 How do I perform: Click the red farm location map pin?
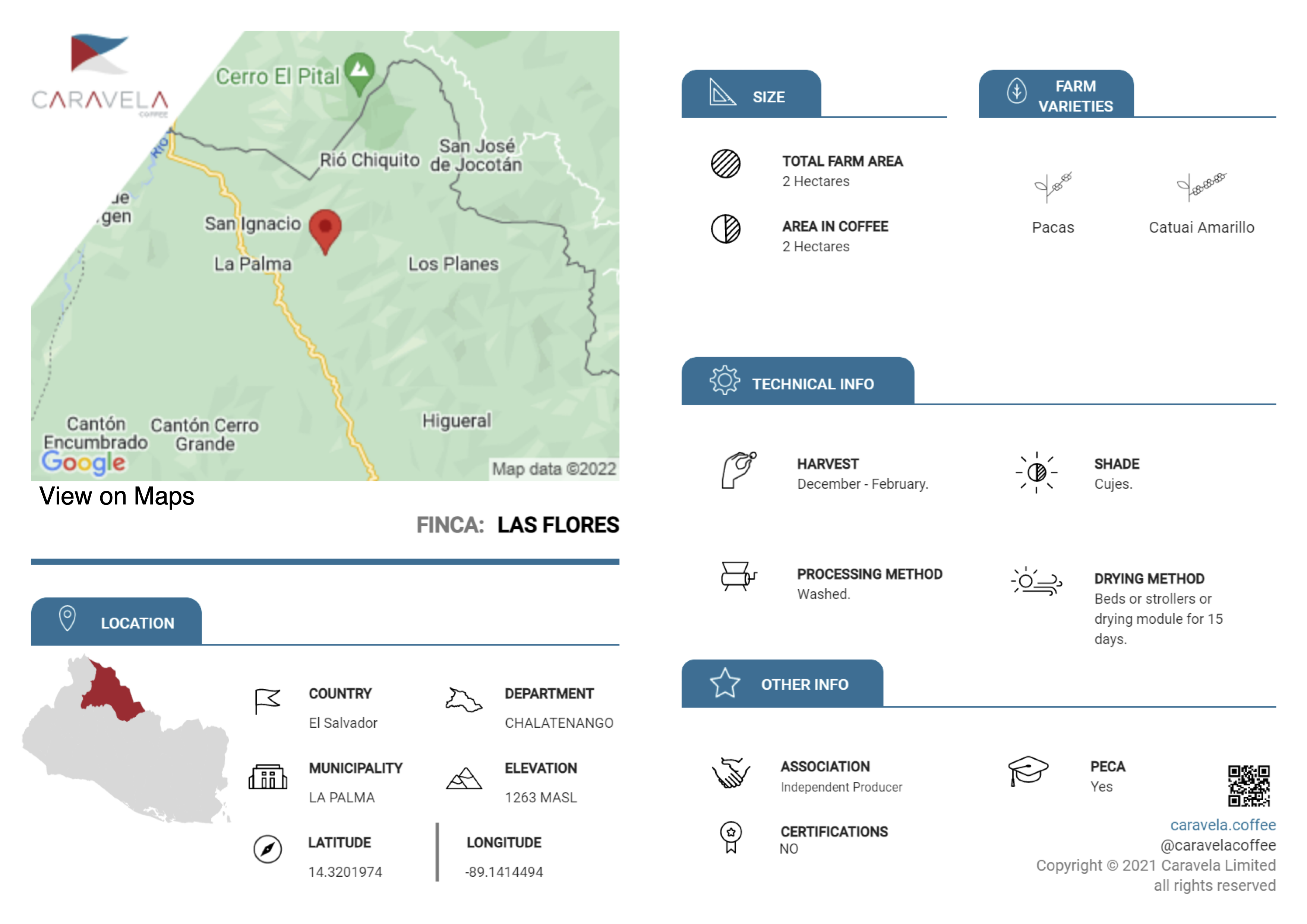pyautogui.click(x=325, y=229)
